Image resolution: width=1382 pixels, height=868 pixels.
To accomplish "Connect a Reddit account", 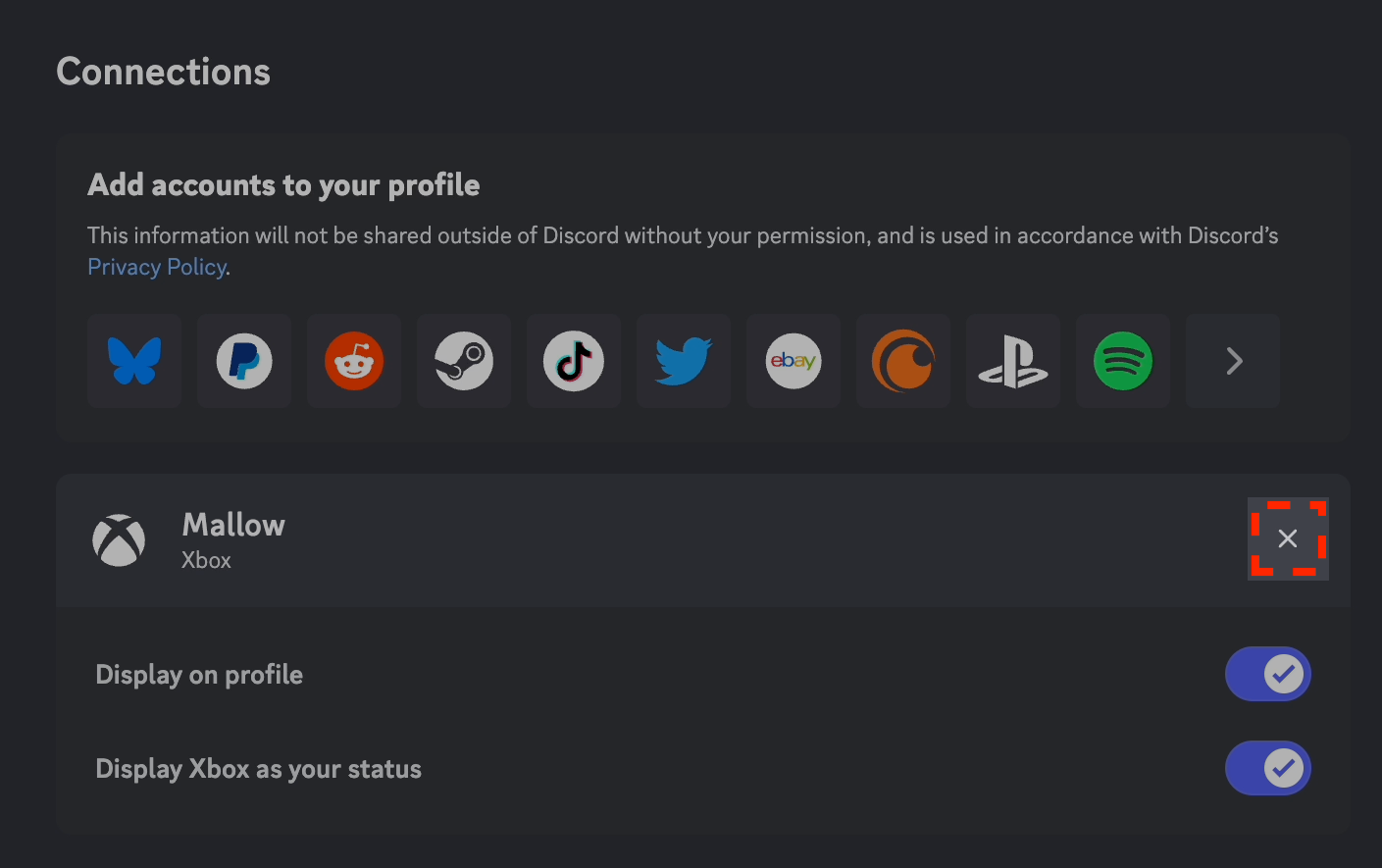I will [353, 360].
